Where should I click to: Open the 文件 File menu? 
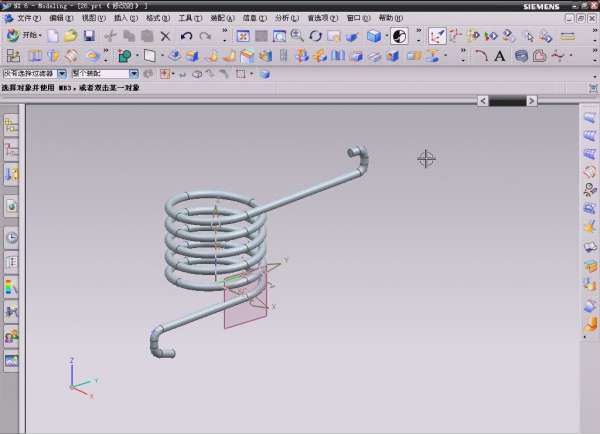[29, 18]
